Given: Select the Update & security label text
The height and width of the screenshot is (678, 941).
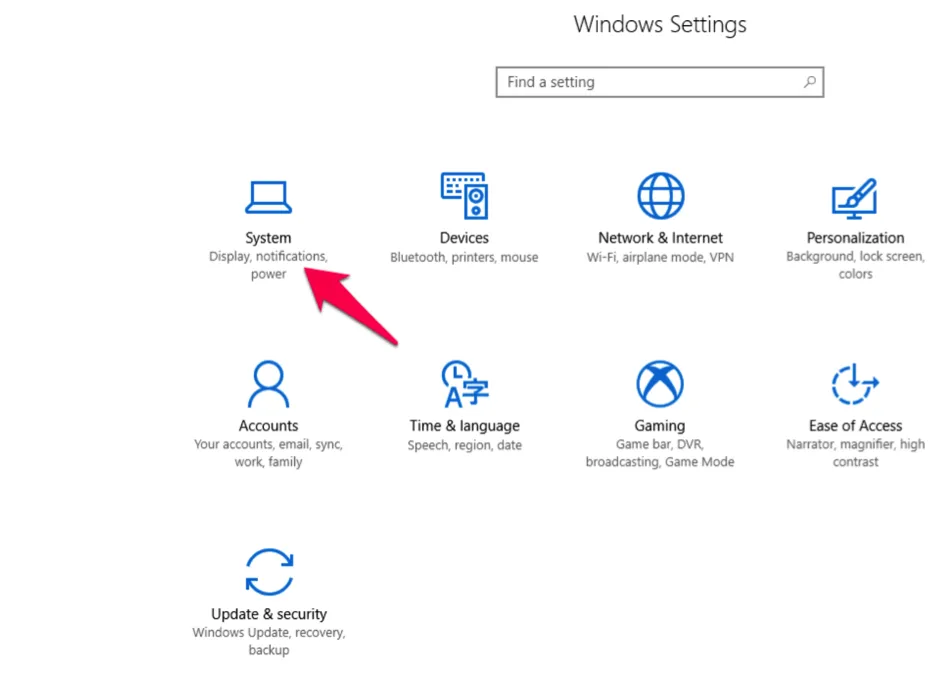Looking at the screenshot, I should (268, 613).
